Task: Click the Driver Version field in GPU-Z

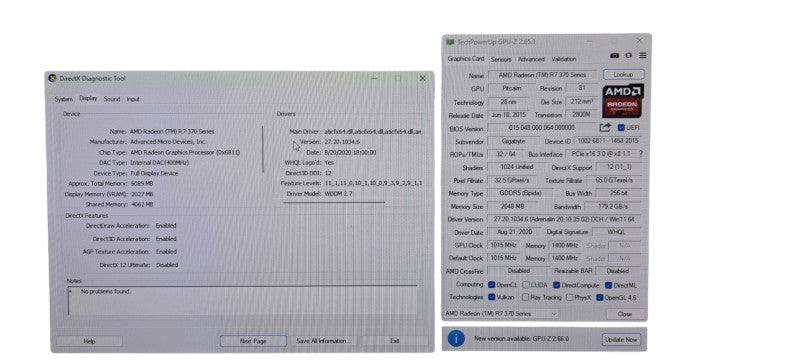Action: [564, 219]
